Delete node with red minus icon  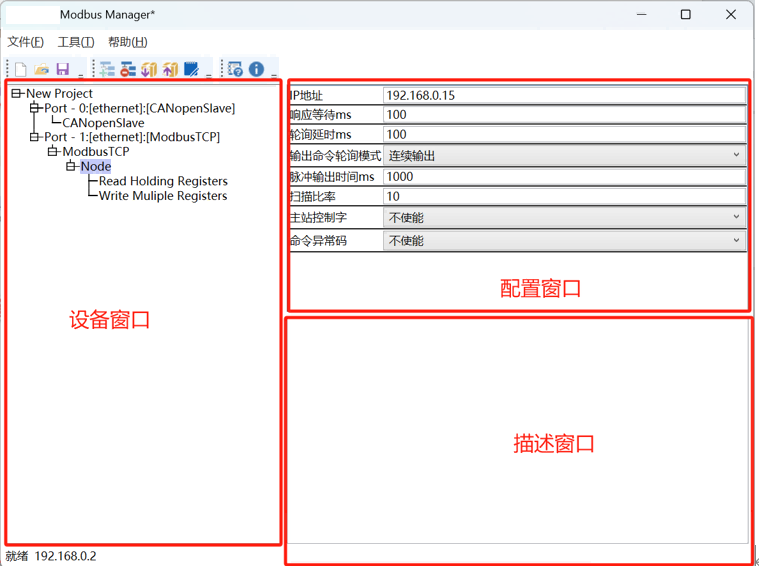pos(128,69)
